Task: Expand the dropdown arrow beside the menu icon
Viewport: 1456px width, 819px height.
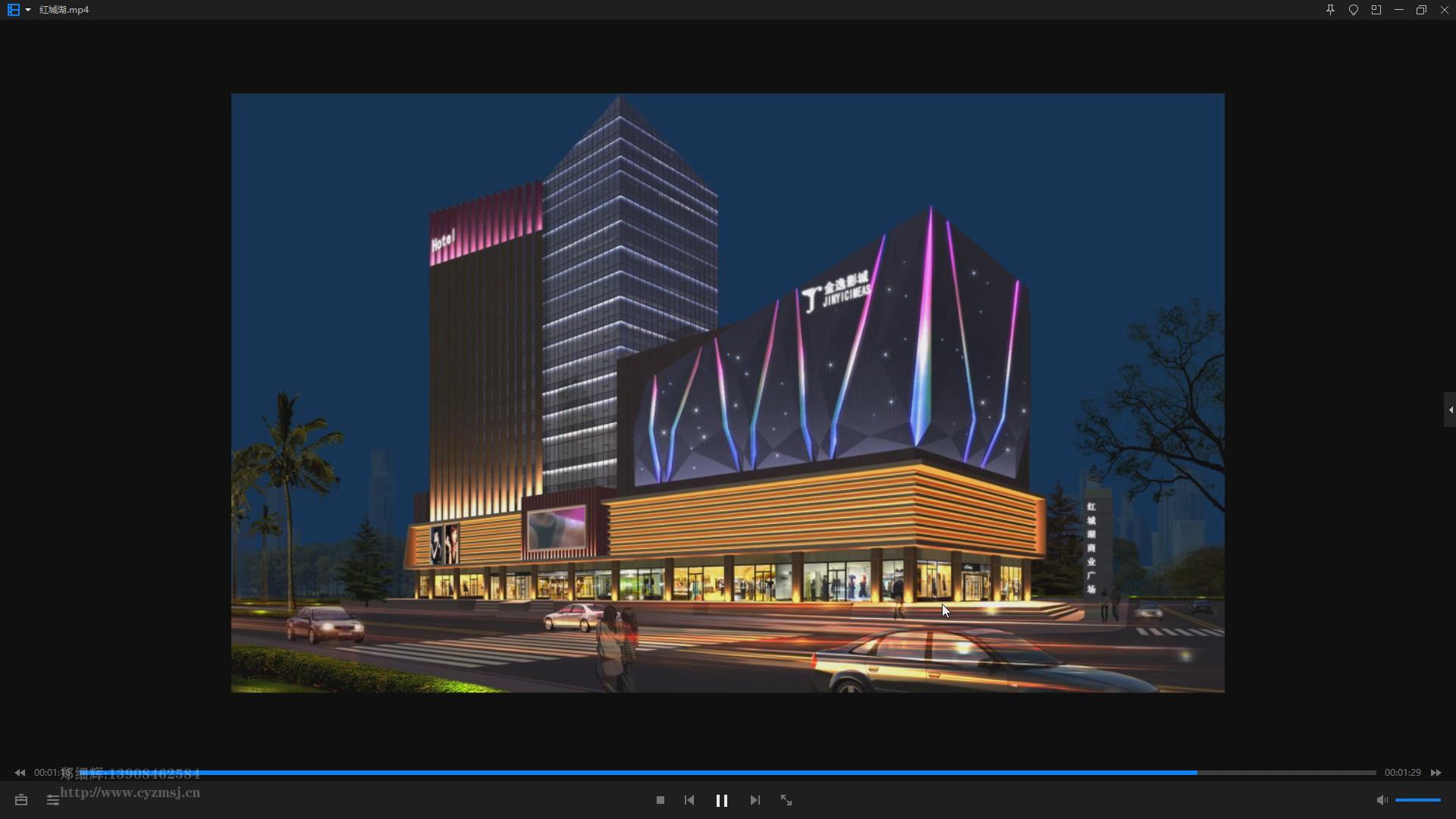Action: 28,10
